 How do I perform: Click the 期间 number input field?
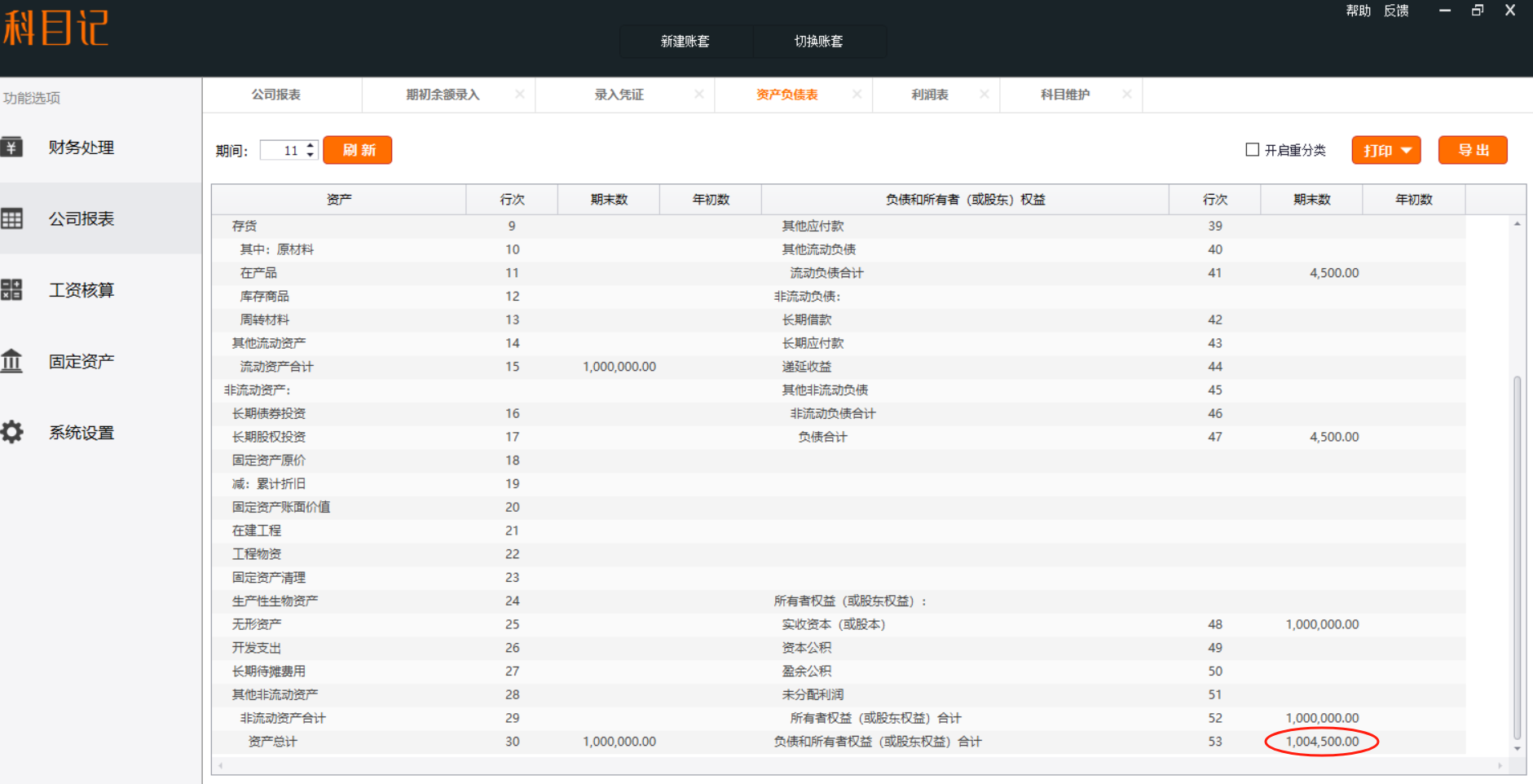pos(282,151)
